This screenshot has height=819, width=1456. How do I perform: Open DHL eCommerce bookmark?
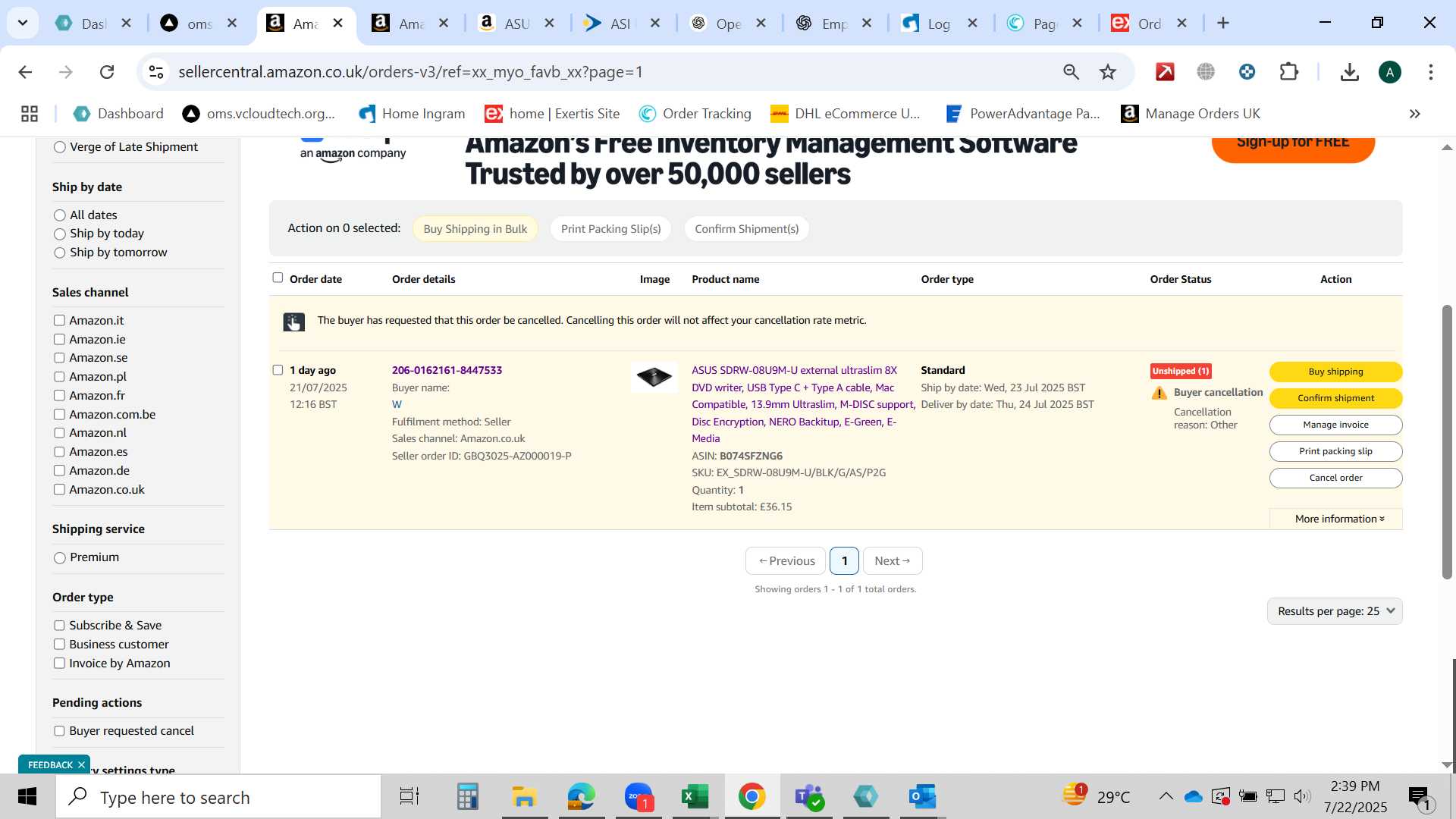(845, 114)
